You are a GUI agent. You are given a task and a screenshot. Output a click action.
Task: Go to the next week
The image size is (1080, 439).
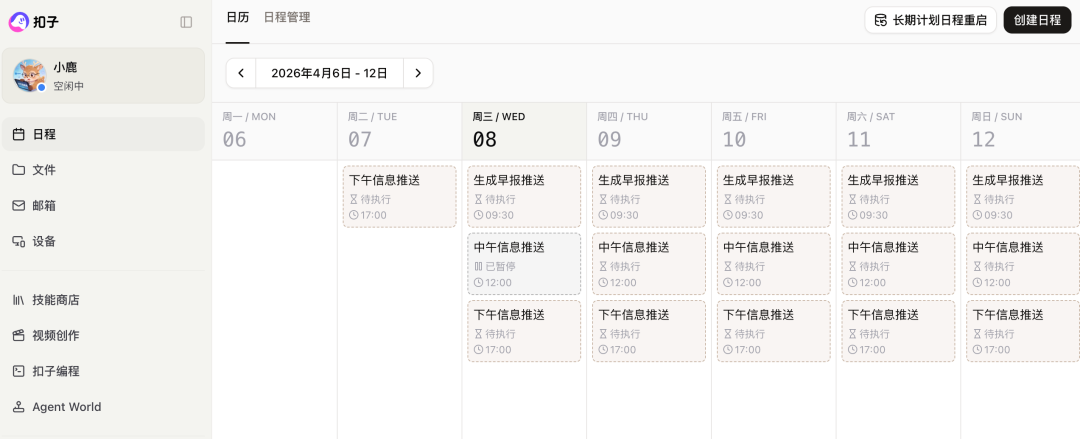tap(418, 73)
